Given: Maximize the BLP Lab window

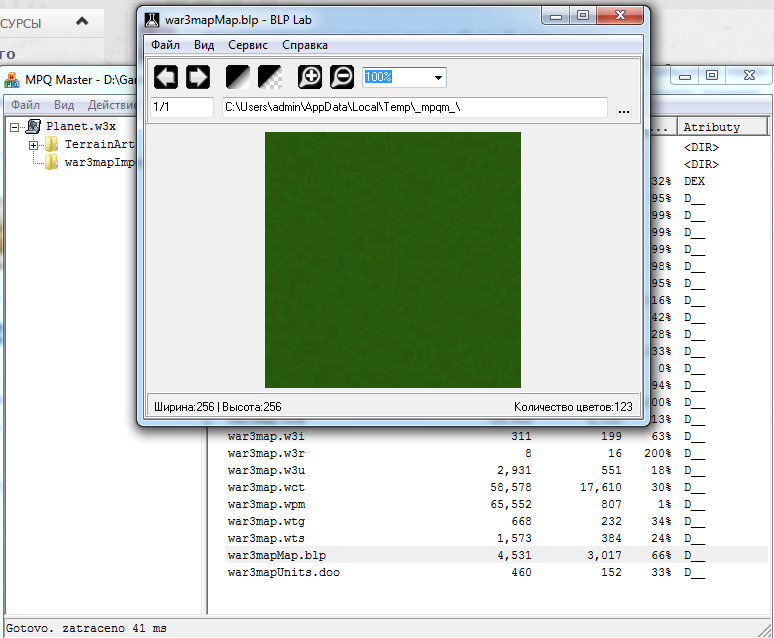Looking at the screenshot, I should 582,16.
